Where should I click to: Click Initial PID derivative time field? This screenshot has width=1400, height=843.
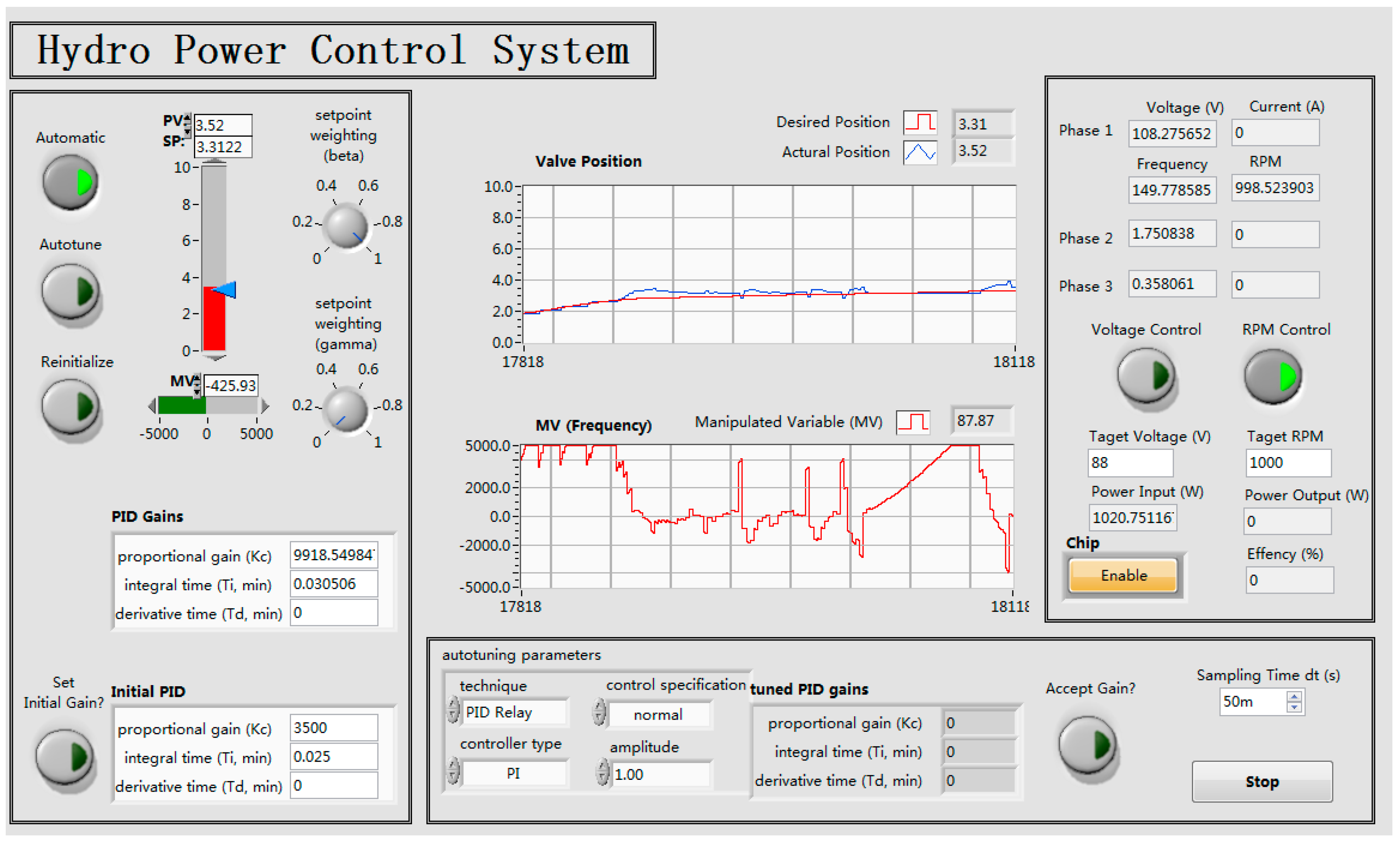[333, 786]
